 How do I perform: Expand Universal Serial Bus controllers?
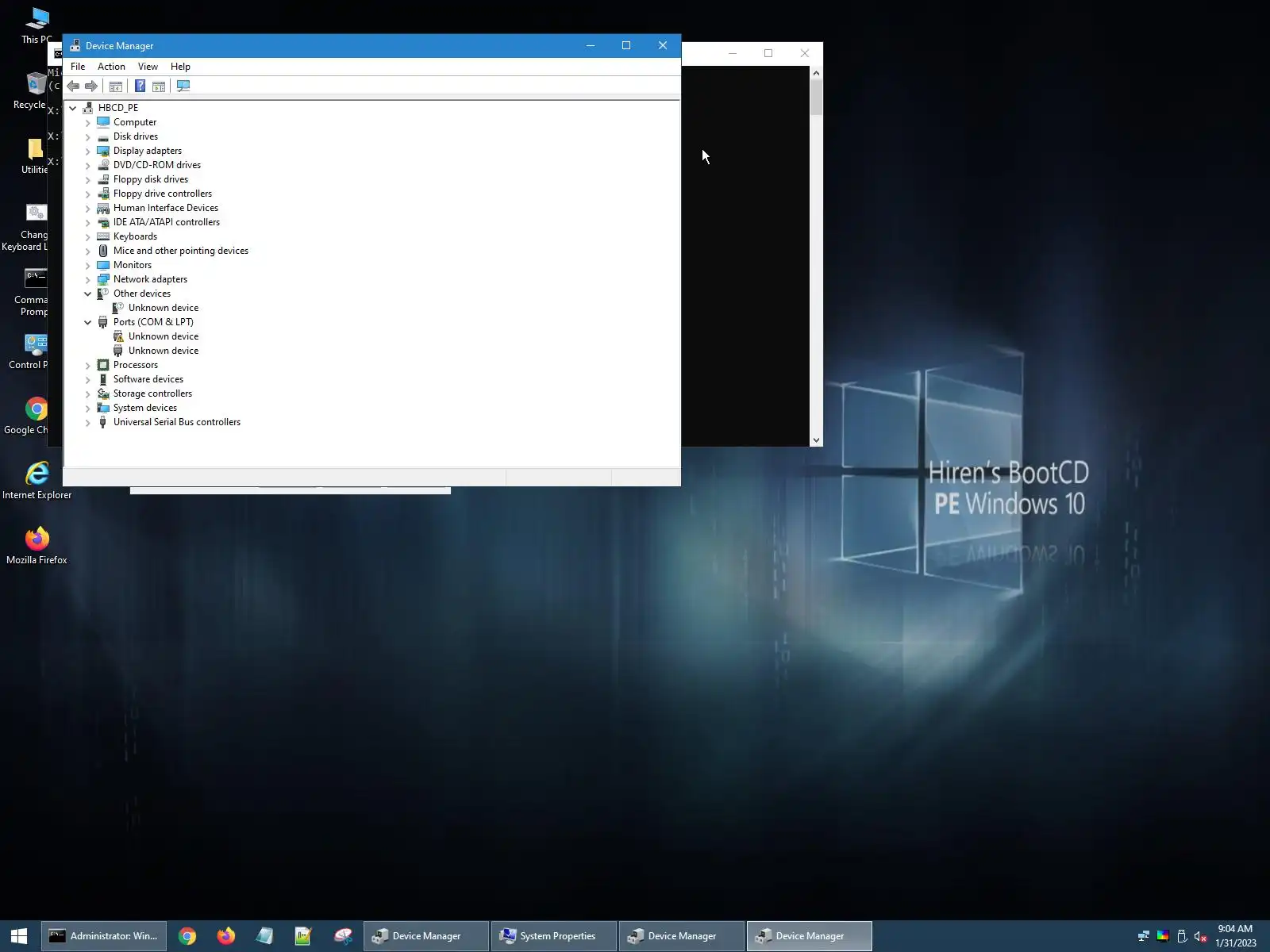pyautogui.click(x=88, y=422)
